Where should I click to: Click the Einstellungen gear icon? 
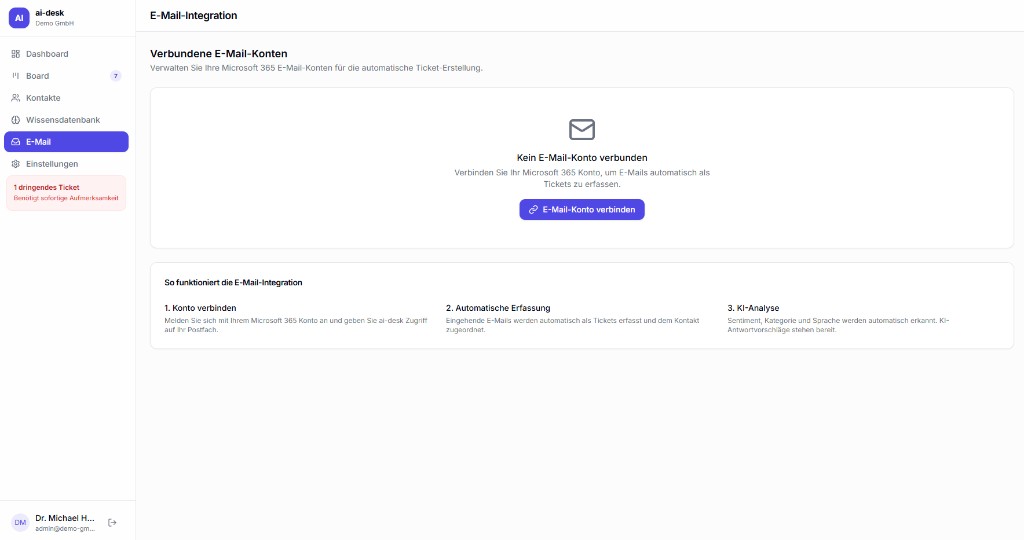(15, 164)
